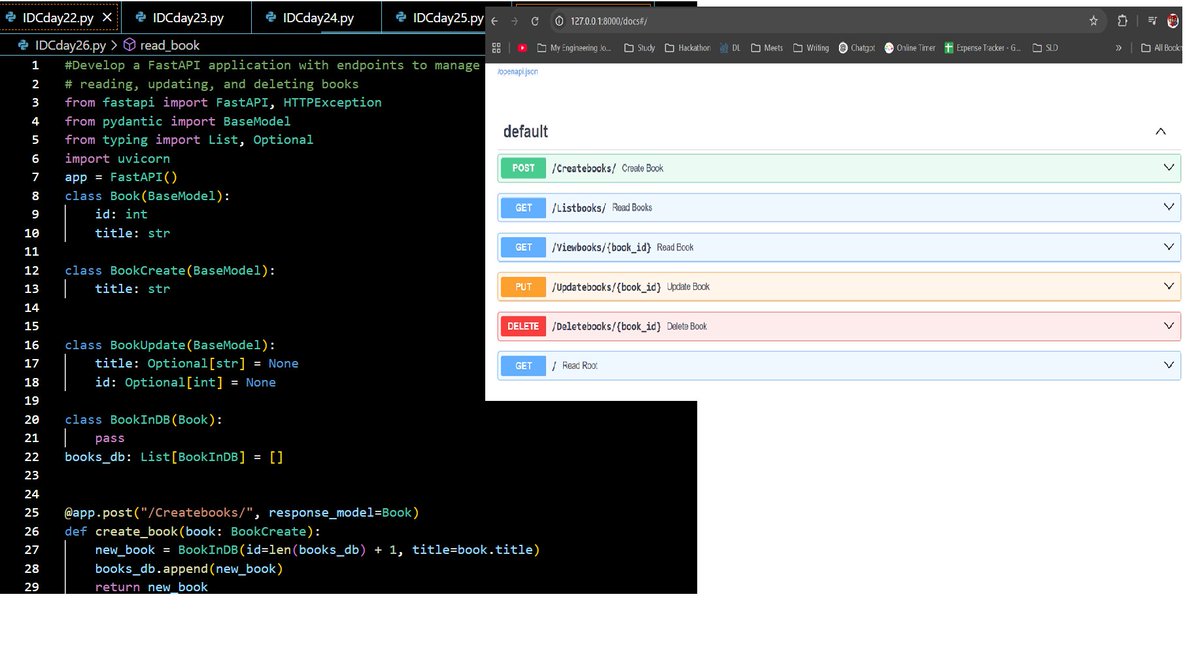Open the DL bookmark
The height and width of the screenshot is (654, 1200).
(730, 48)
